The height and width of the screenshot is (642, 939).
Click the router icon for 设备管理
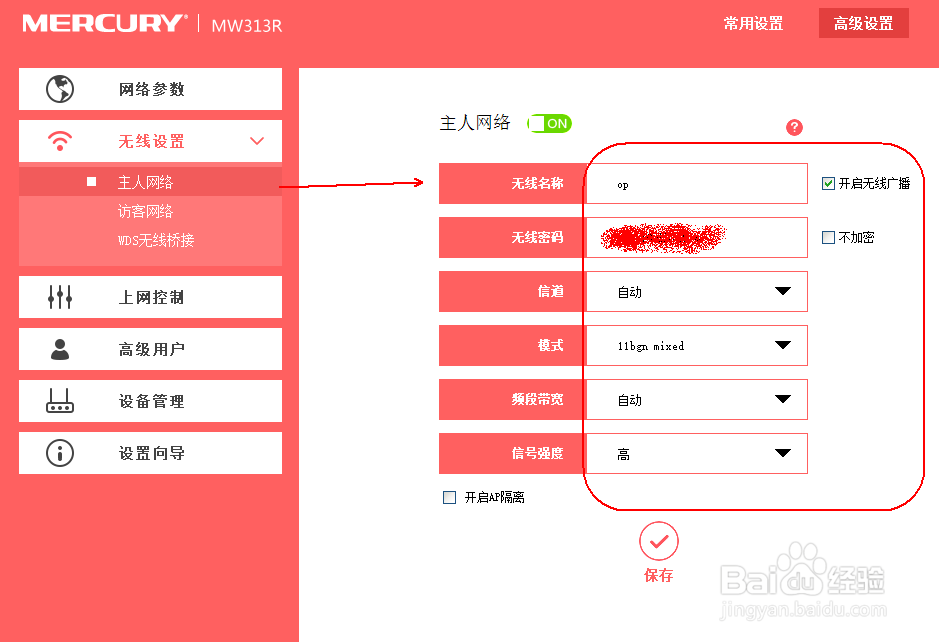click(60, 401)
